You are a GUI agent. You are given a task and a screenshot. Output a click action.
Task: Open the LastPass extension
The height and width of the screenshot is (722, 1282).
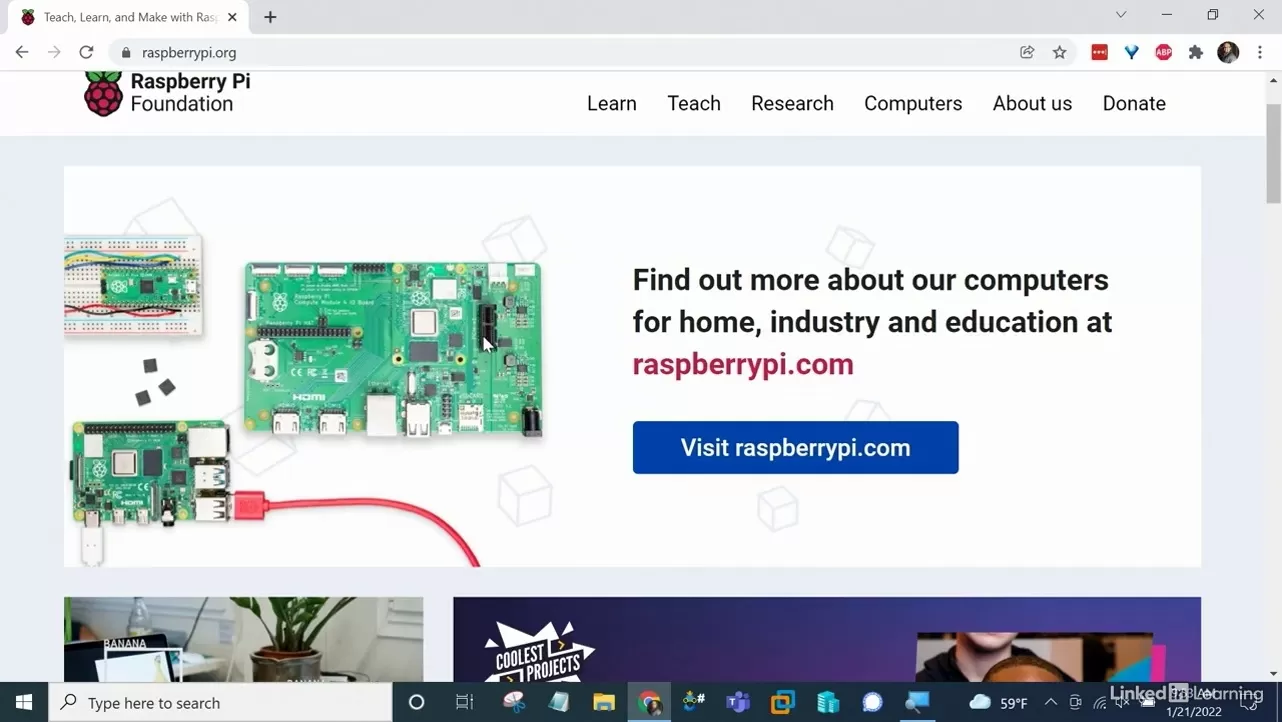point(1099,52)
